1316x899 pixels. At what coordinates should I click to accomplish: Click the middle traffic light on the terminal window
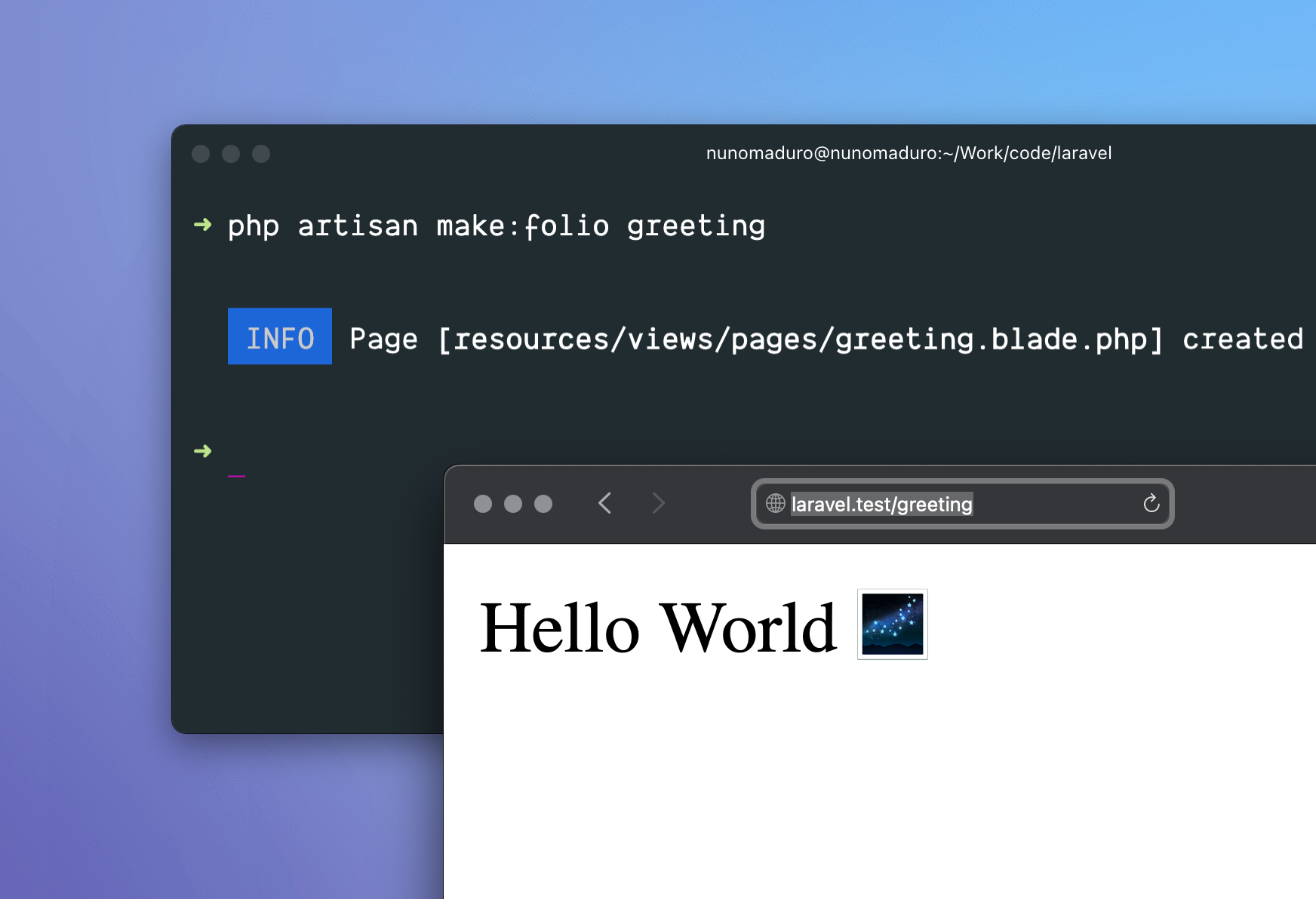pos(232,153)
